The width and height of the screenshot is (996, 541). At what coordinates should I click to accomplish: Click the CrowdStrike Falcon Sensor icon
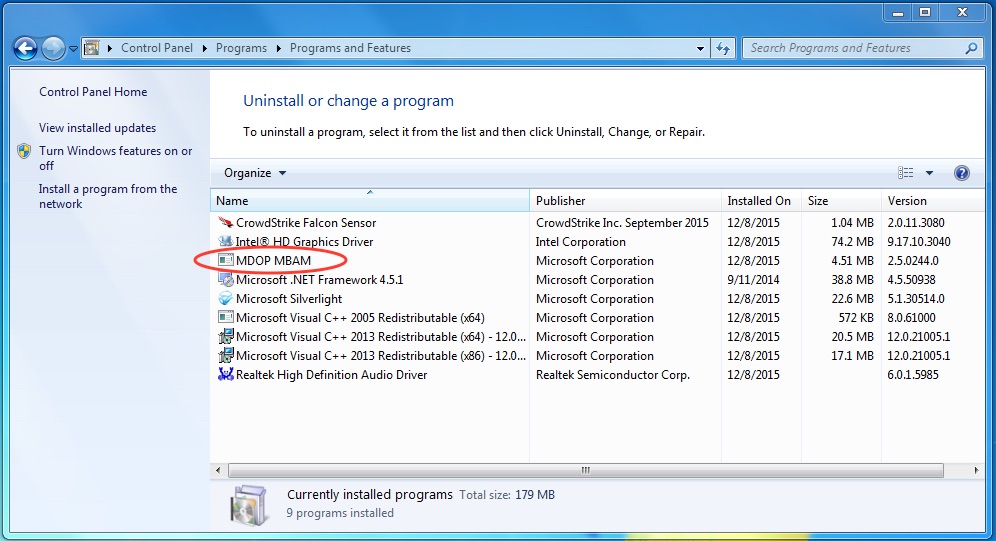[225, 223]
